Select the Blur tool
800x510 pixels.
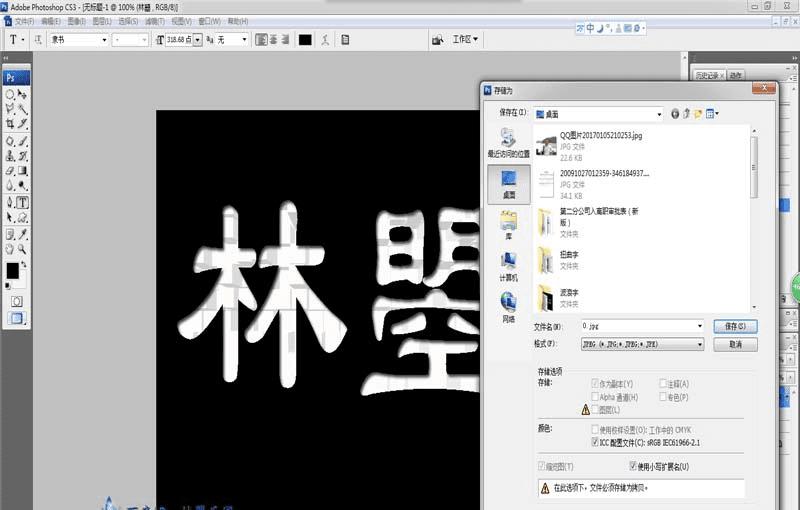(x=10, y=186)
